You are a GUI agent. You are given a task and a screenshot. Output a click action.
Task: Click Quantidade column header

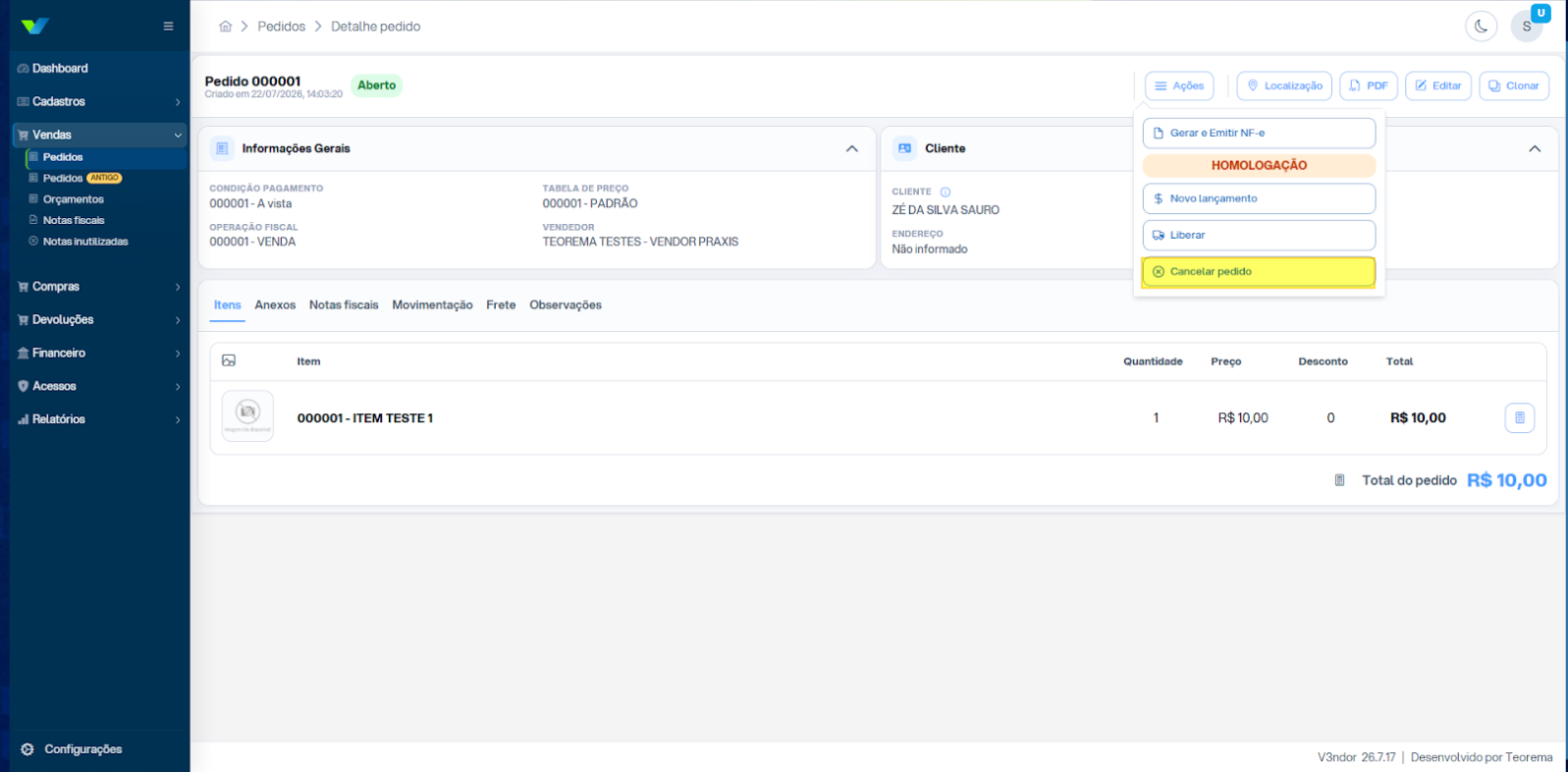1153,361
